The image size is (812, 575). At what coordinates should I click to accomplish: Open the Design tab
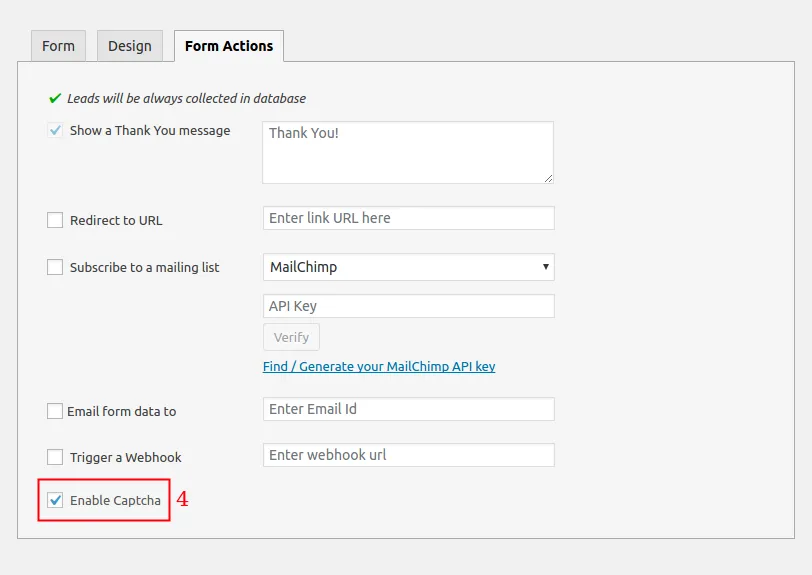tap(130, 46)
